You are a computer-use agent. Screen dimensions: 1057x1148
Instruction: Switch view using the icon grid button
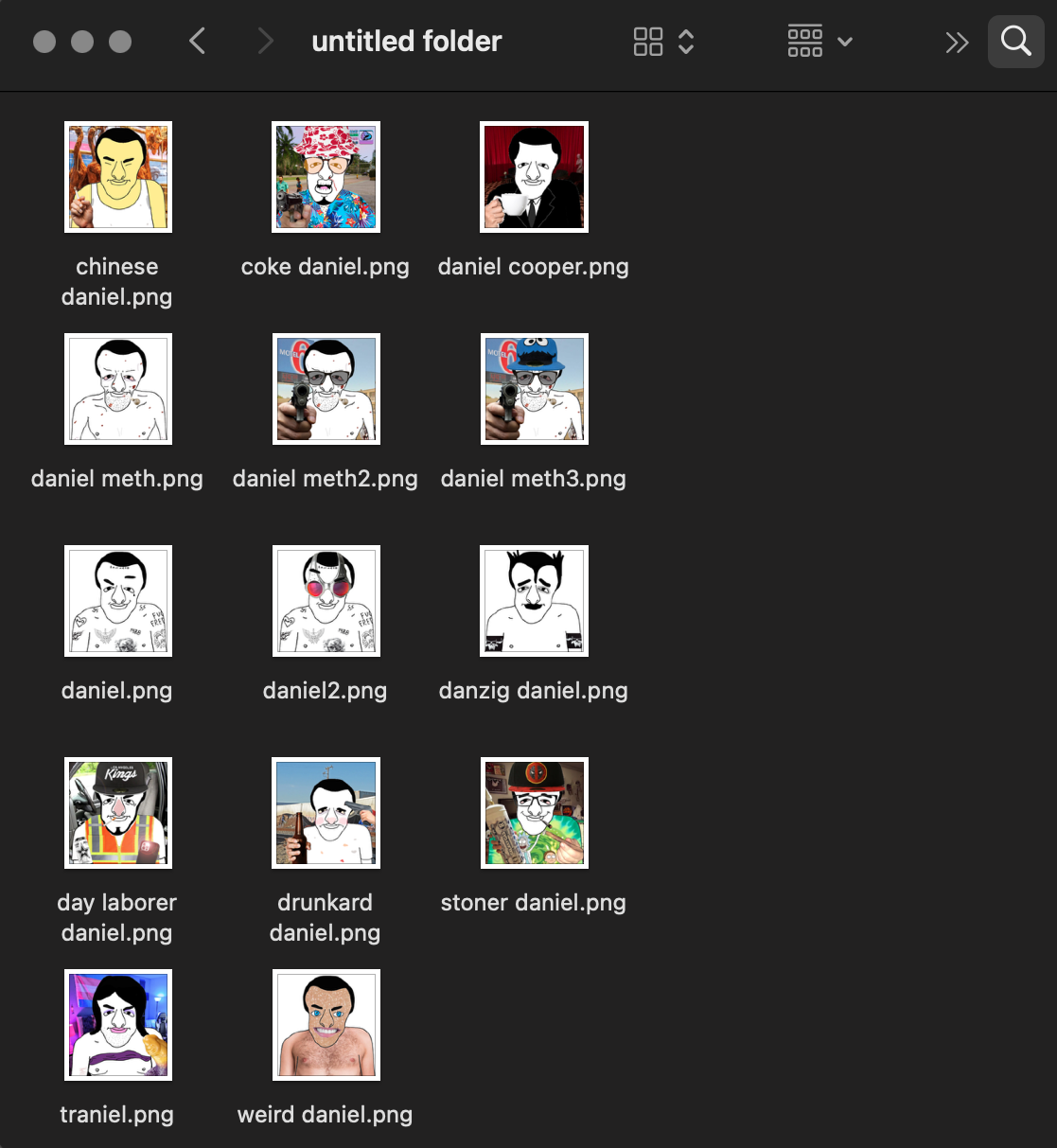tap(648, 42)
